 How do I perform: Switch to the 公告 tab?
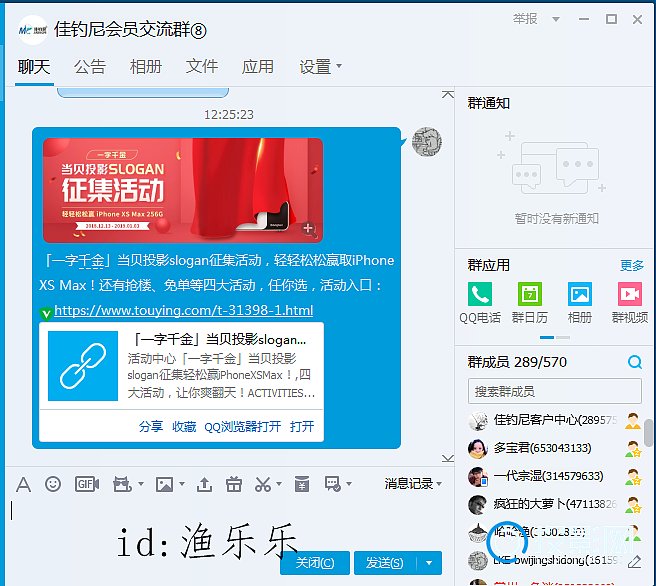(x=90, y=67)
